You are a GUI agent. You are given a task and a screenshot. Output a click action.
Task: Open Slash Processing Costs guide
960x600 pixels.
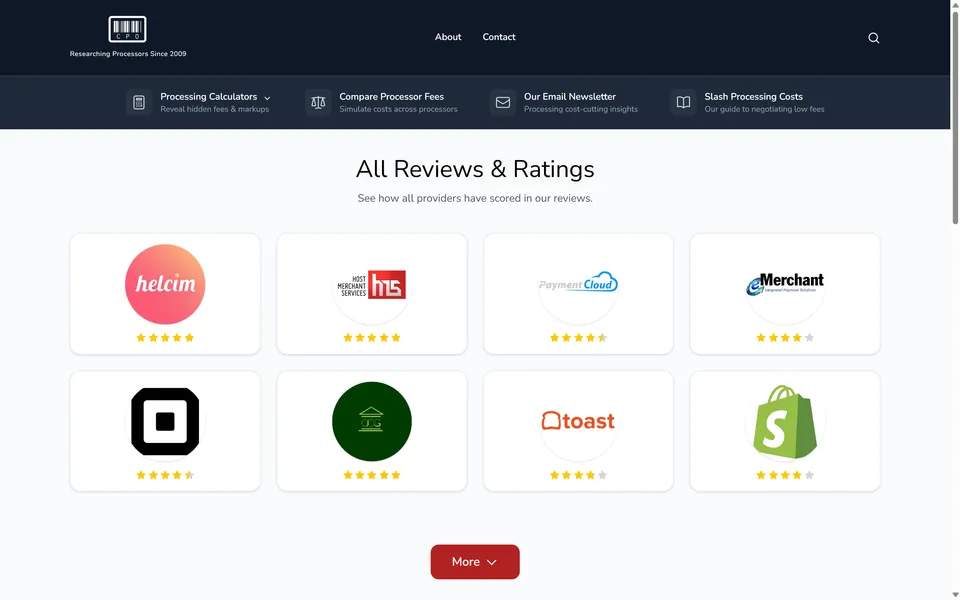pos(754,97)
